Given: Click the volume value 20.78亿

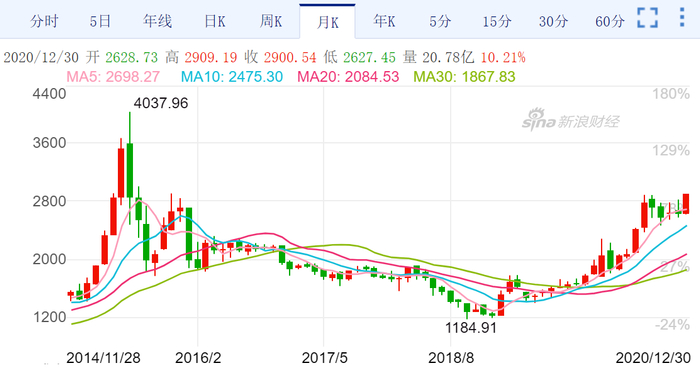Looking at the screenshot, I should pos(448,57).
